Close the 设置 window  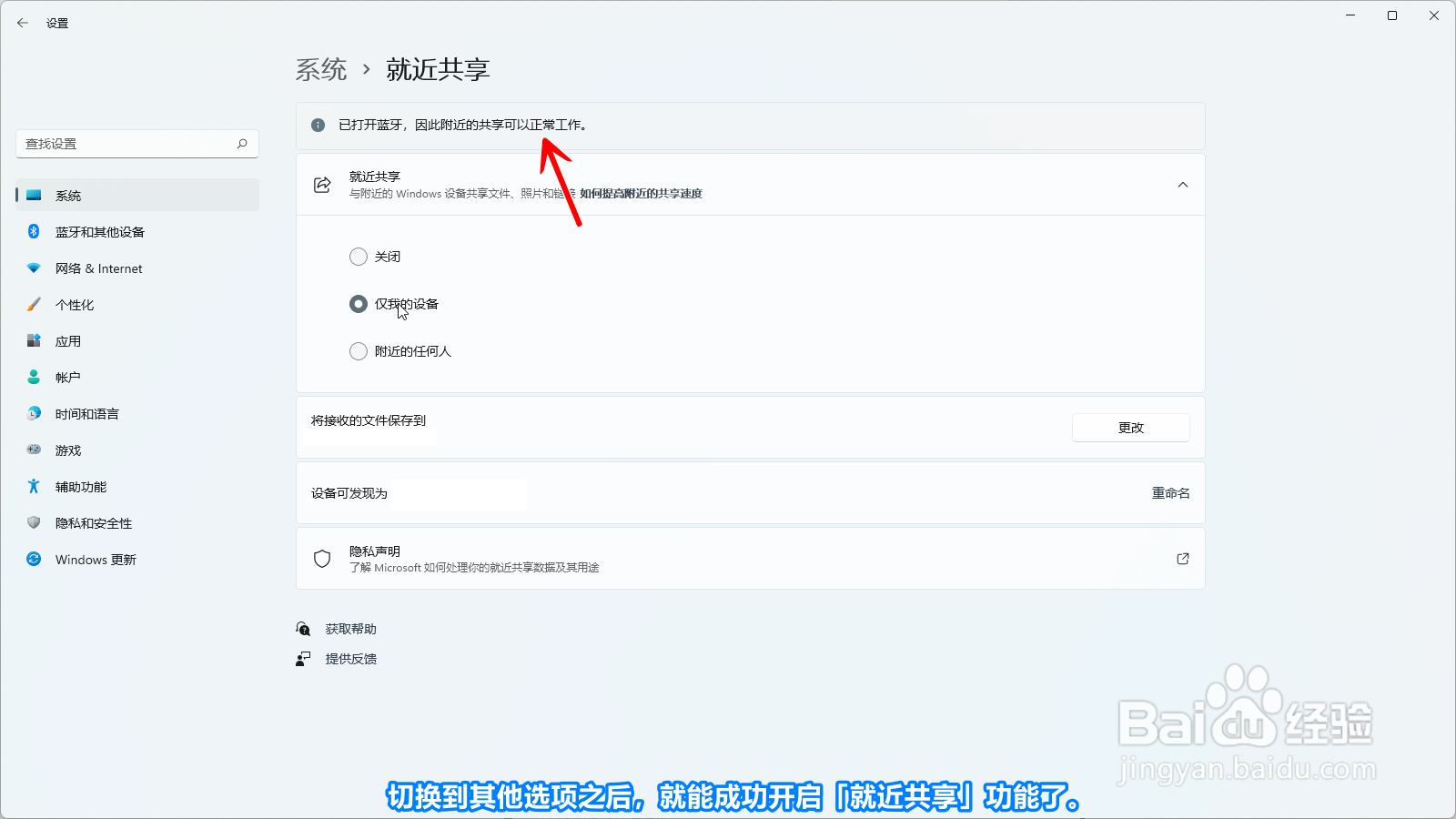point(1434,15)
